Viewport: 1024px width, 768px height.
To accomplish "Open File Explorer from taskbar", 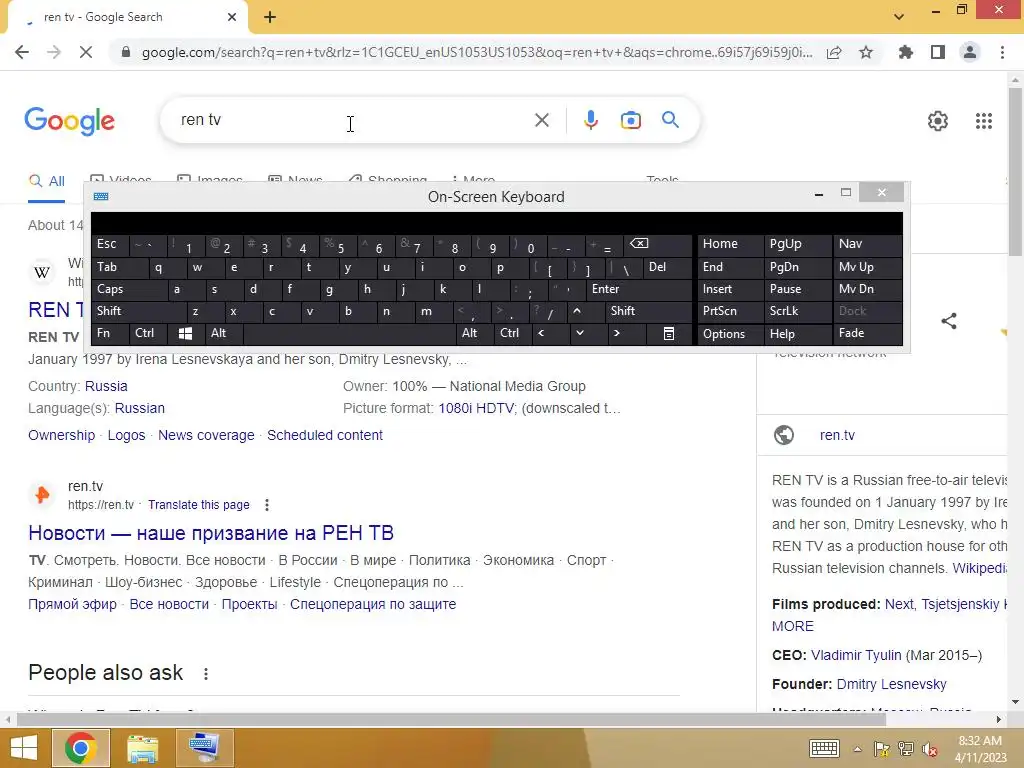I will click(142, 748).
